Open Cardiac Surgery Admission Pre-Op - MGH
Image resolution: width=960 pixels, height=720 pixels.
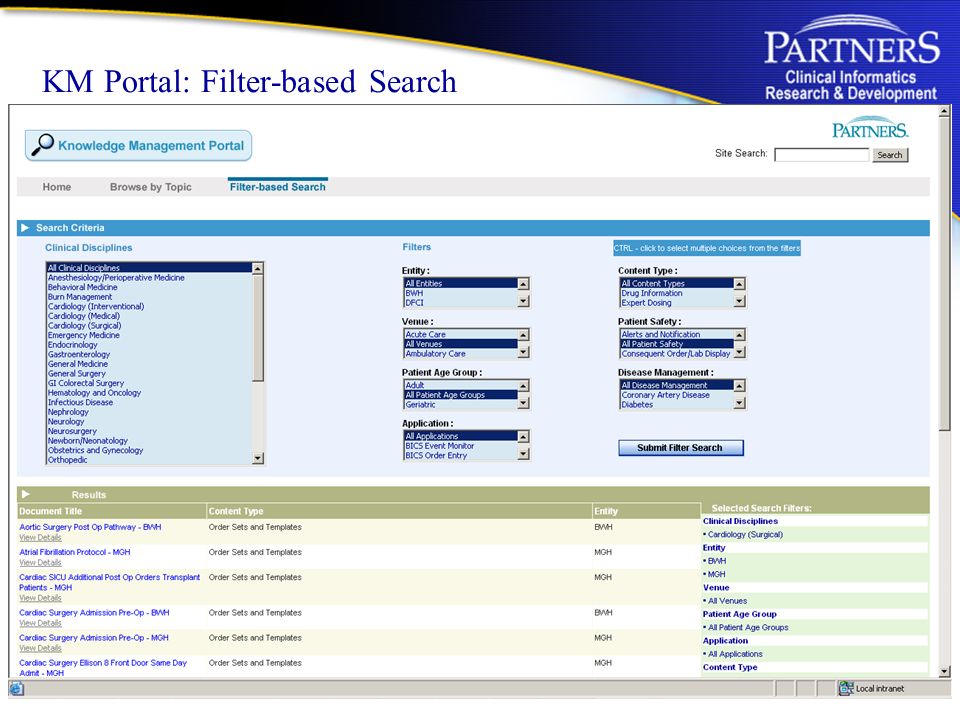click(94, 638)
